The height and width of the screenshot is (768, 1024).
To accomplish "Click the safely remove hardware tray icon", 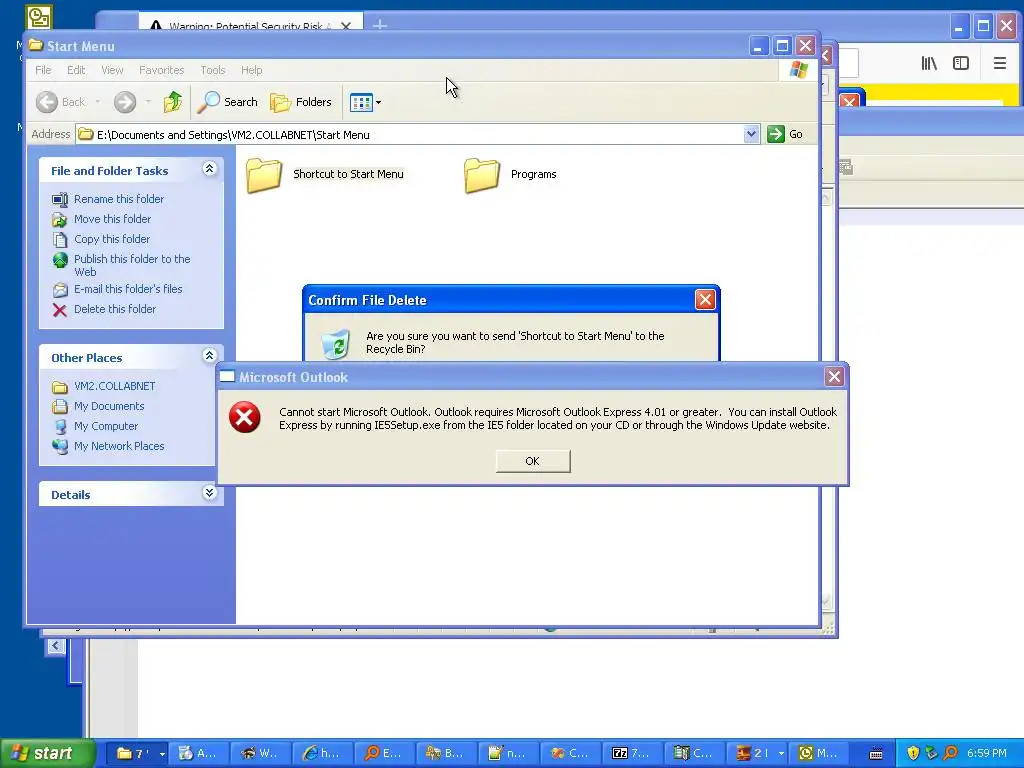I will (931, 753).
